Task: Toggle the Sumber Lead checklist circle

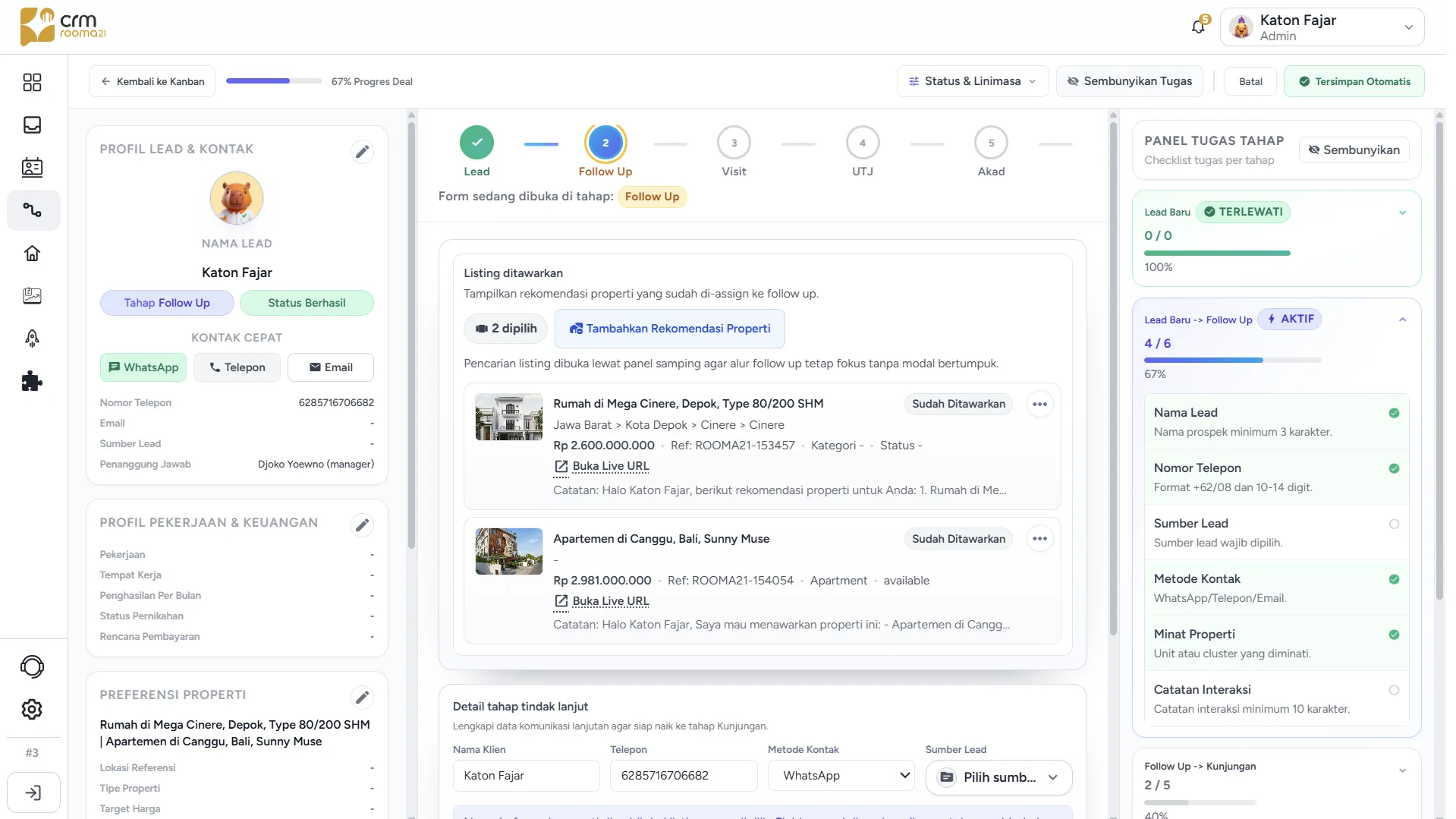Action: 1394,524
